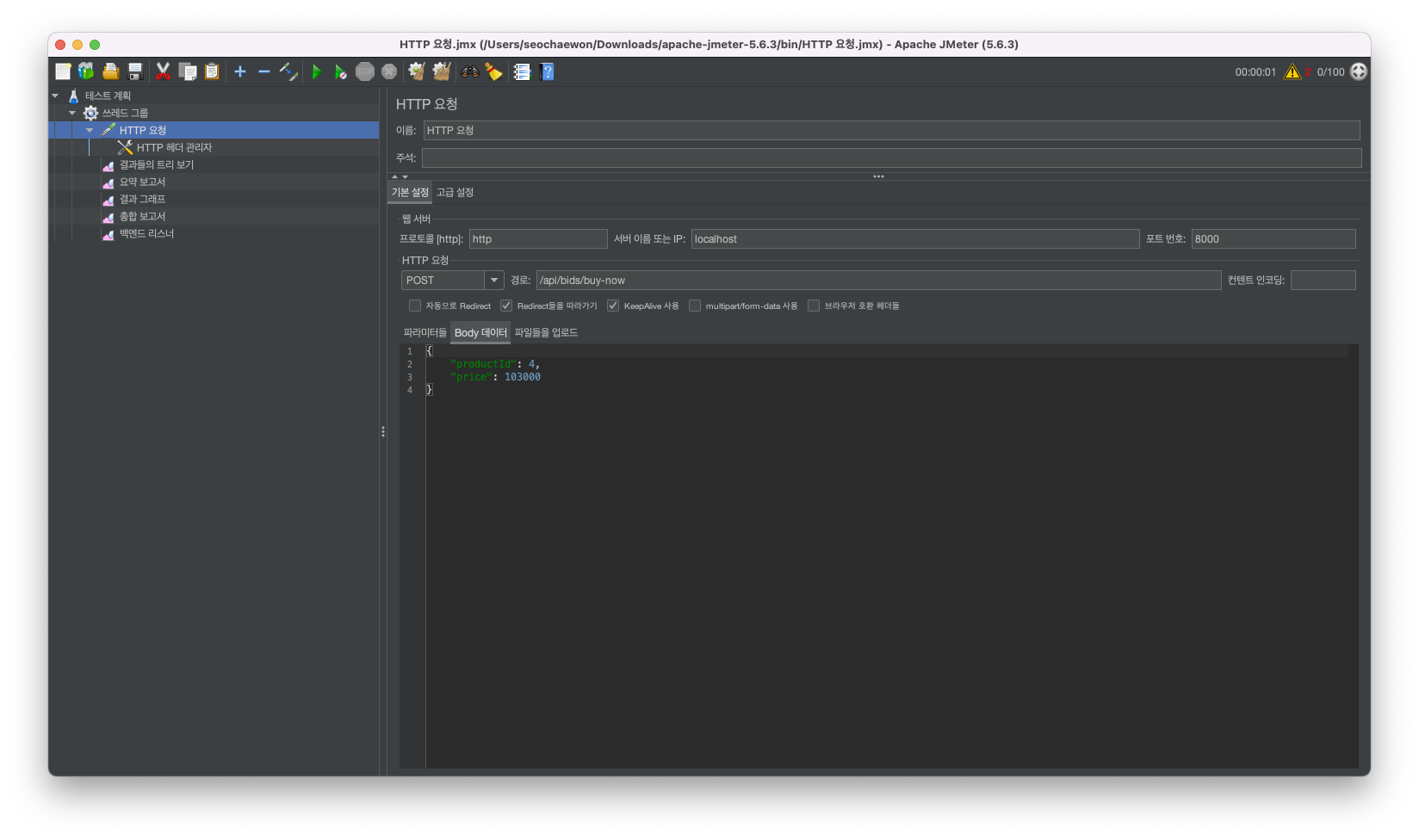Reset search yellow broom icon

[493, 71]
